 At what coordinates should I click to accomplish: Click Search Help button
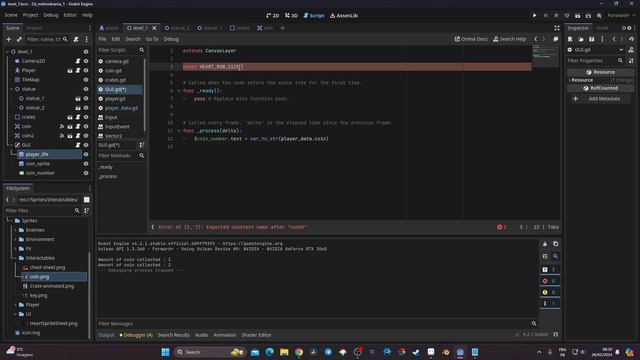tap(509, 39)
